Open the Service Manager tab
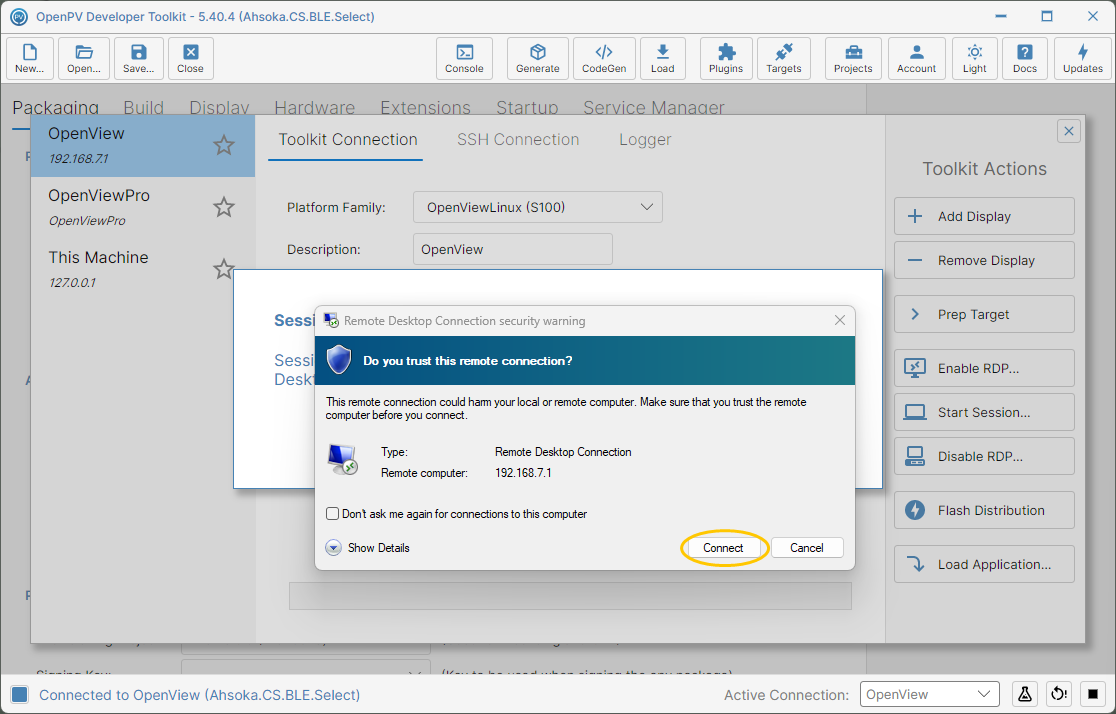 point(653,107)
